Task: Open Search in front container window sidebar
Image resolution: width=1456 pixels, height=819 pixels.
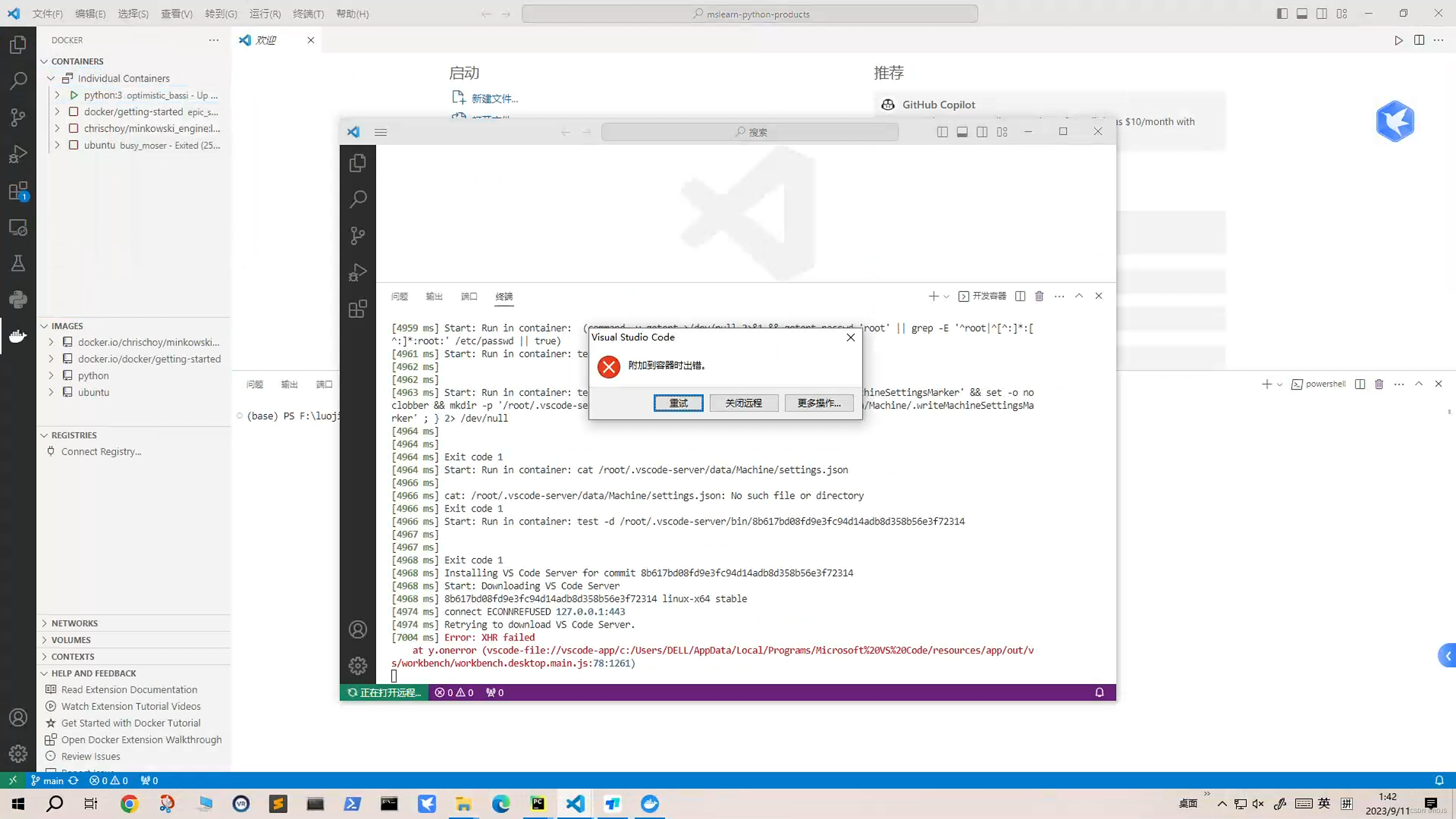Action: coord(358,199)
